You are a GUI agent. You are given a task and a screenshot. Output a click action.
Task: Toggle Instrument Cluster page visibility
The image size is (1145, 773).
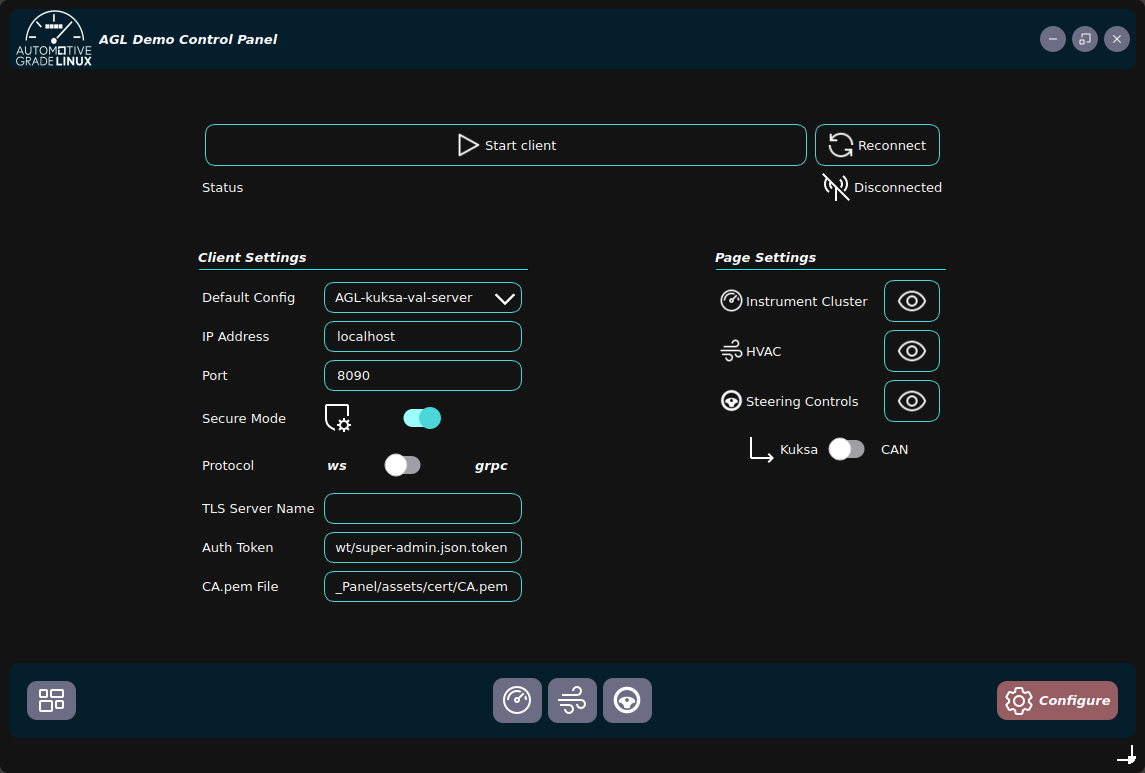911,301
